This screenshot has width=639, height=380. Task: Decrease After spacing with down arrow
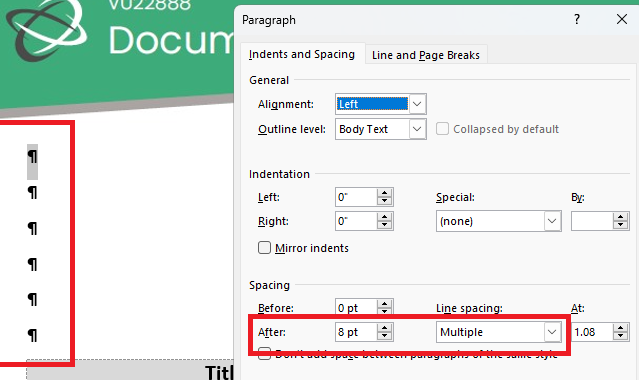(384, 336)
